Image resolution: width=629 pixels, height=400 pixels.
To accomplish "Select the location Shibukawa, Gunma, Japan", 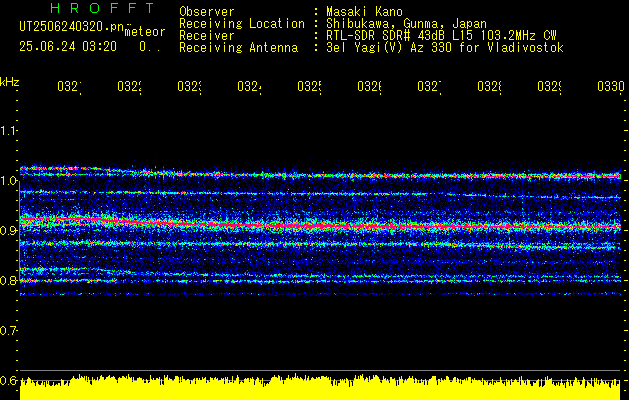I will [x=406, y=23].
